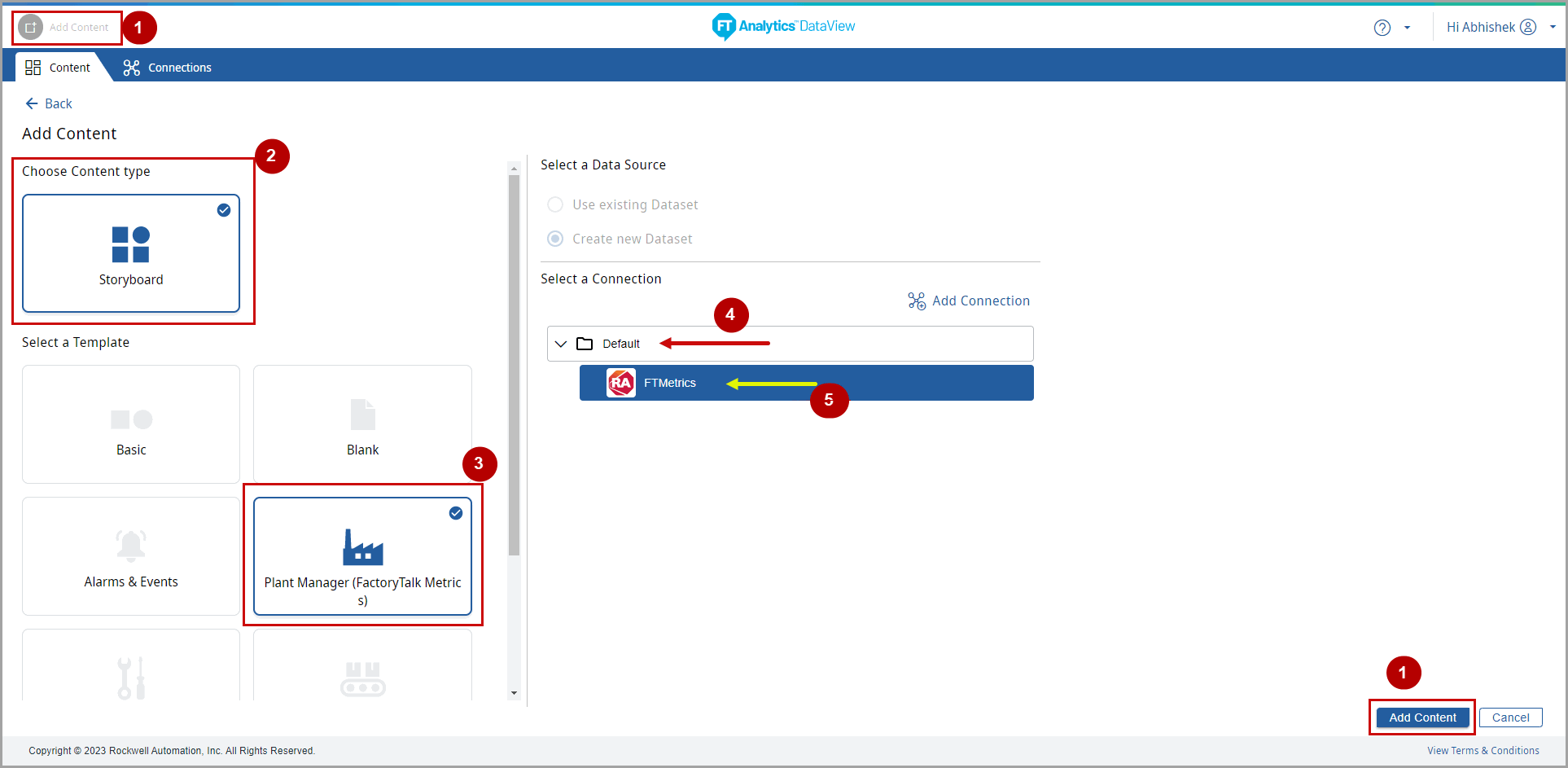
Task: Click the Add Content text at top left
Action: pos(79,28)
